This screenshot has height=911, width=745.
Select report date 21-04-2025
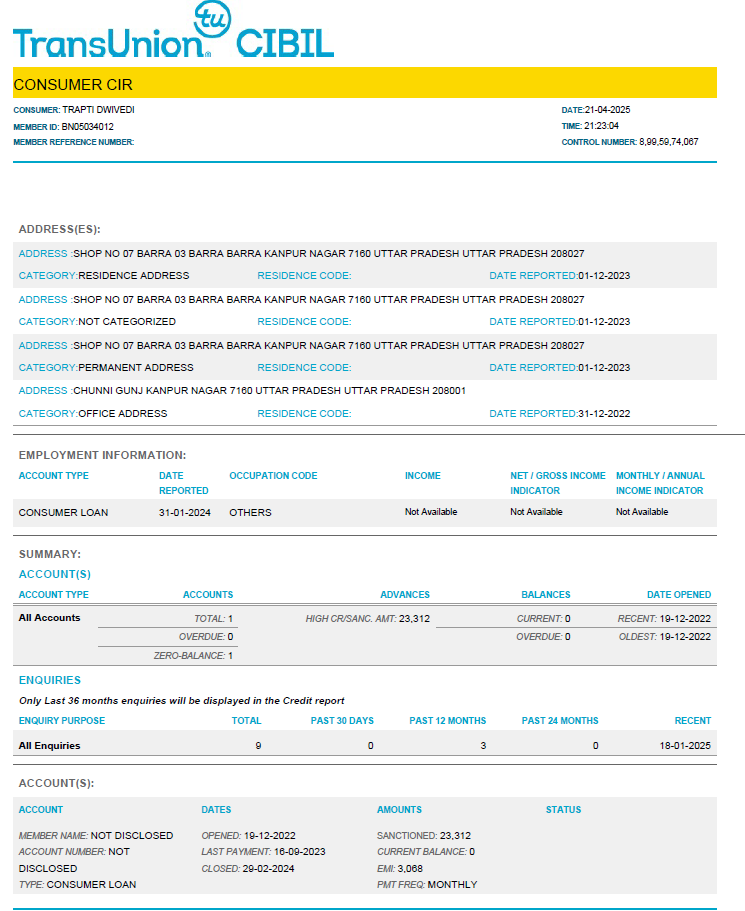coord(607,110)
